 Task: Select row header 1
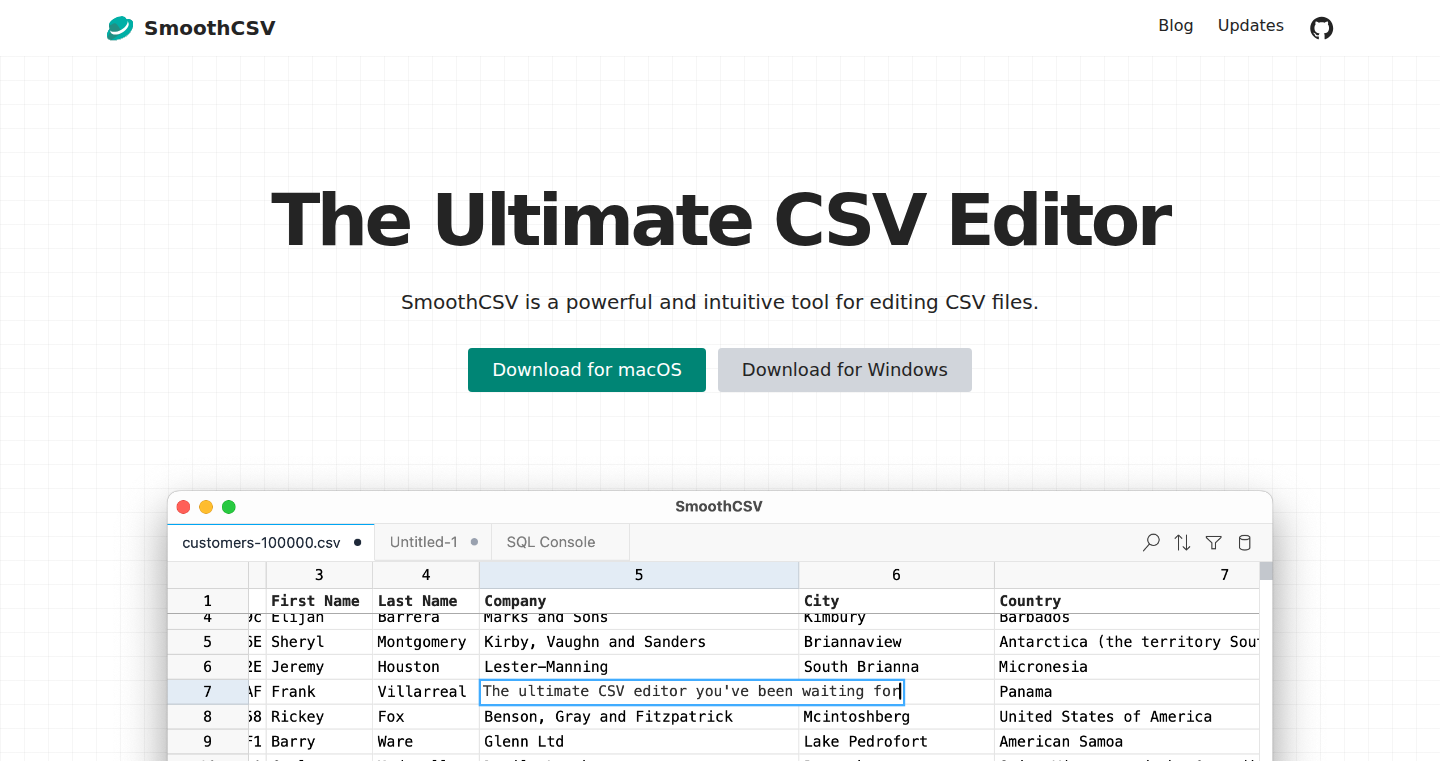(x=208, y=601)
